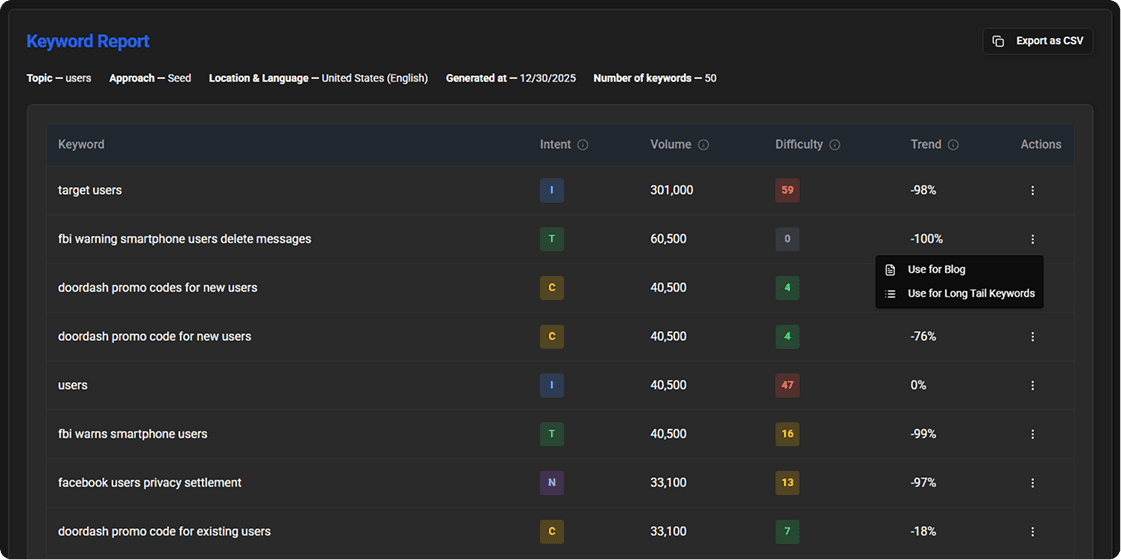Click difficulty badge 59 for target users

pos(787,190)
